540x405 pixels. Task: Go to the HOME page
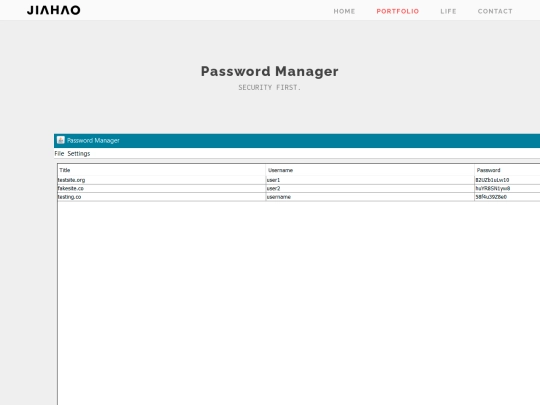point(344,11)
